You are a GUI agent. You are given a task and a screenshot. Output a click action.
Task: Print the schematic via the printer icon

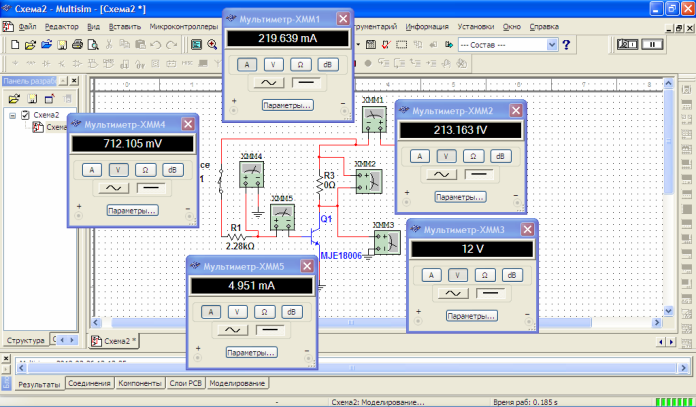click(x=77, y=45)
